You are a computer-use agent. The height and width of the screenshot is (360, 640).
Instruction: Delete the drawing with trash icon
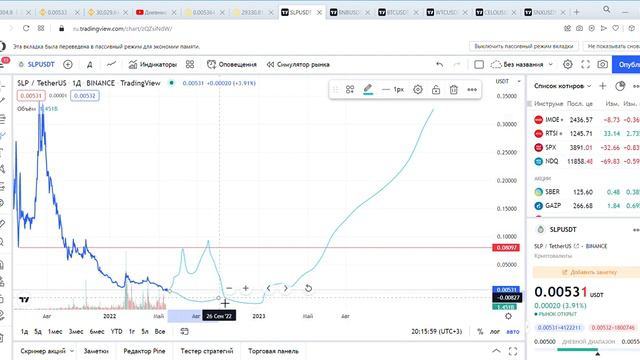click(x=453, y=89)
